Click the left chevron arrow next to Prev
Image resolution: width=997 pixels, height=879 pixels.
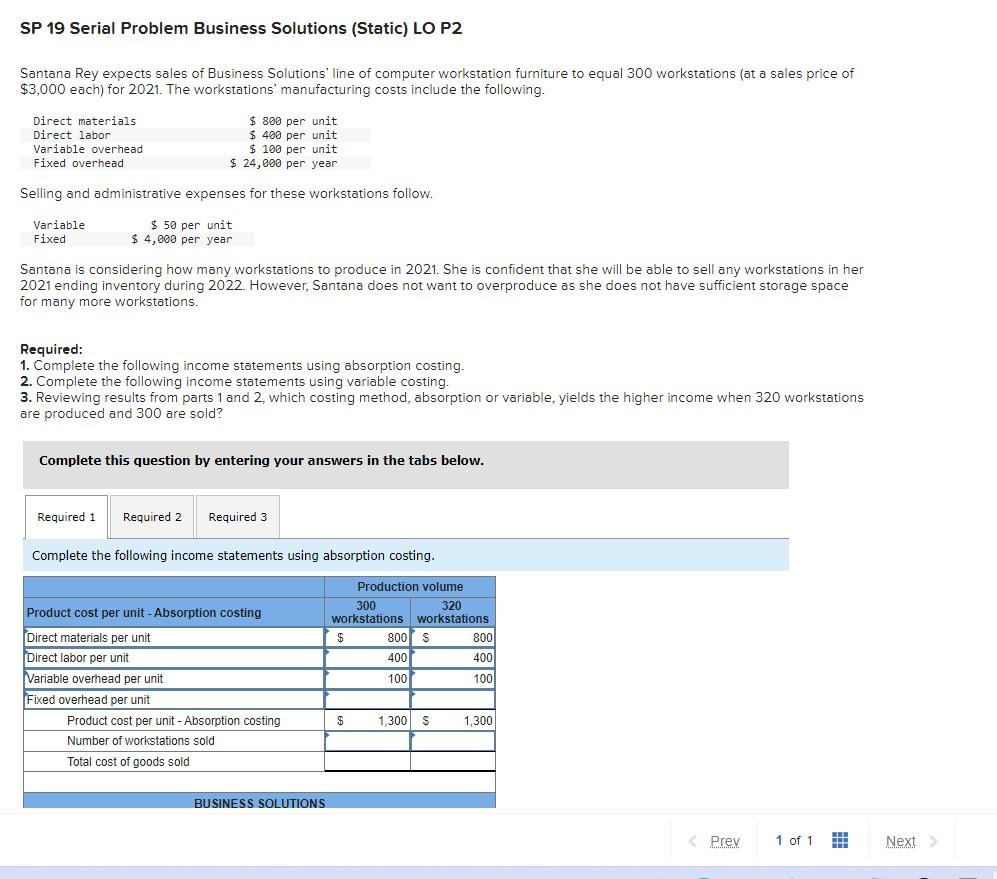694,840
